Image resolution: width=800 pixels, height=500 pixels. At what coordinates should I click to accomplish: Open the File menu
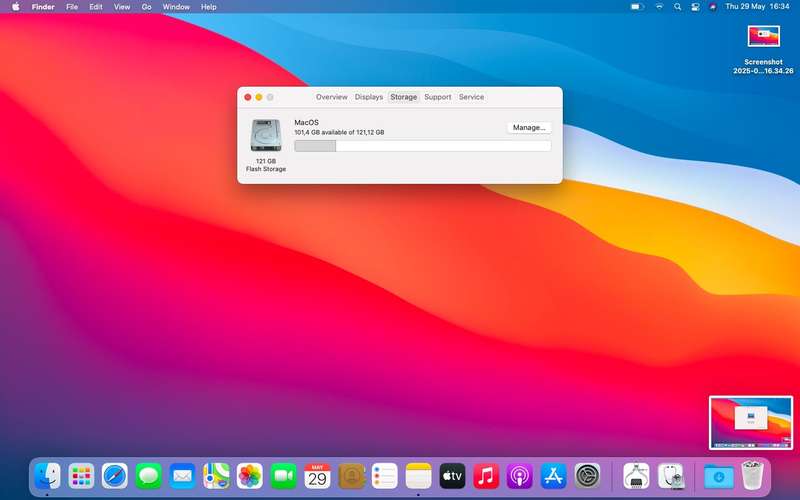pos(72,7)
